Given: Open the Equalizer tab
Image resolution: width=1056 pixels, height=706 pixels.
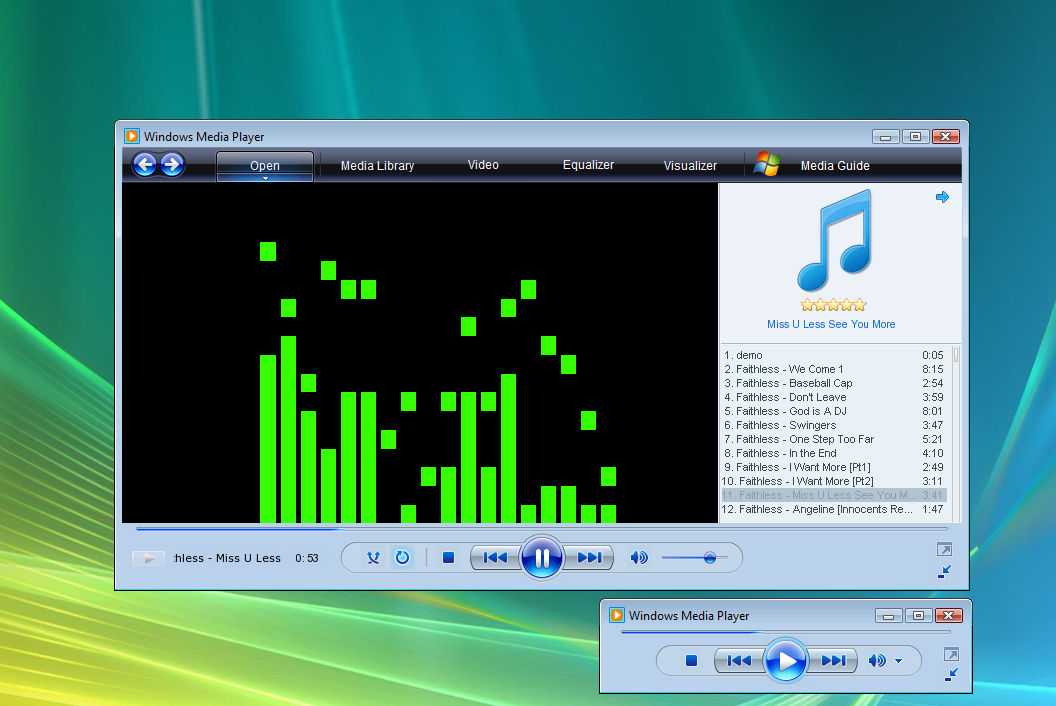Looking at the screenshot, I should point(588,165).
